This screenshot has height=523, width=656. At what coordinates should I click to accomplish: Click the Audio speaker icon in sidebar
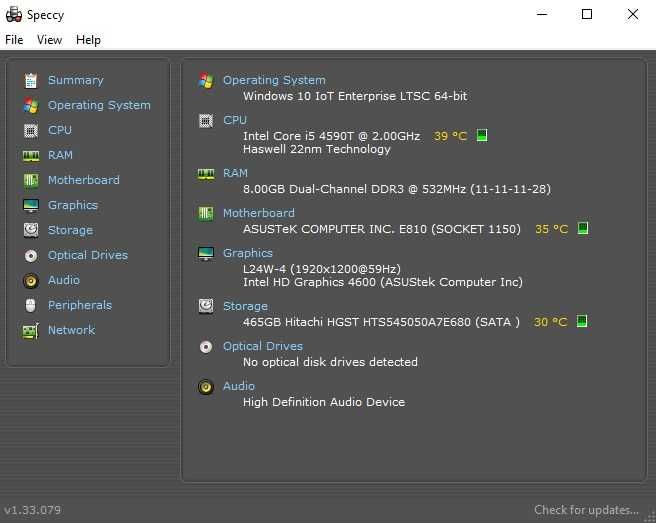click(x=31, y=281)
